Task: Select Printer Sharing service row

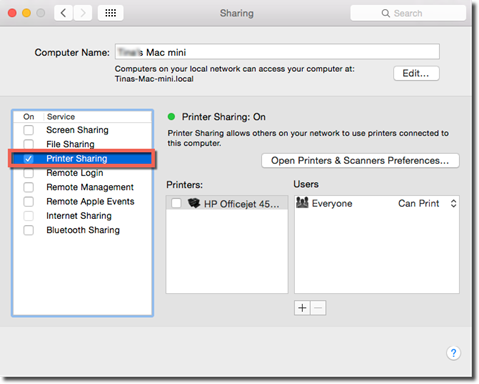Action: click(x=82, y=159)
